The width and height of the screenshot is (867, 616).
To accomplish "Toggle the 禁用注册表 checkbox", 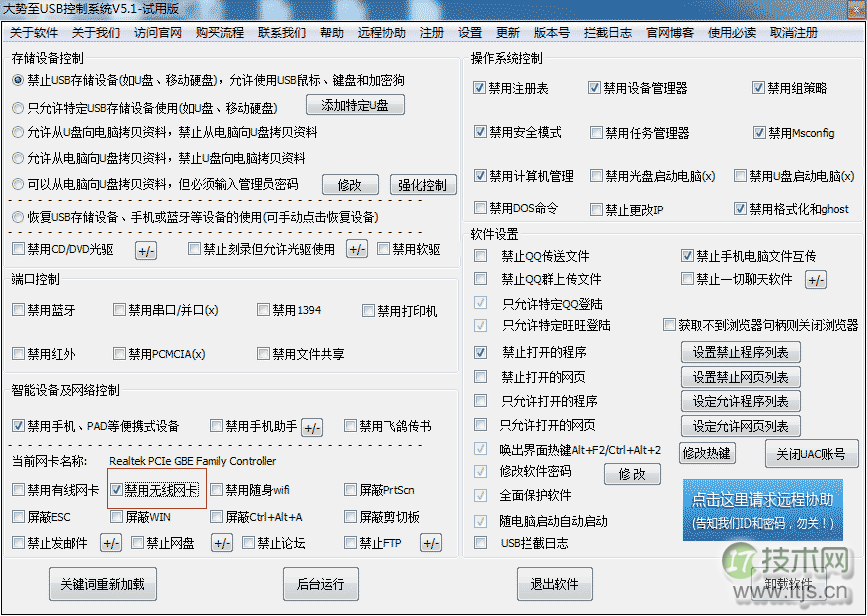I will click(x=480, y=88).
